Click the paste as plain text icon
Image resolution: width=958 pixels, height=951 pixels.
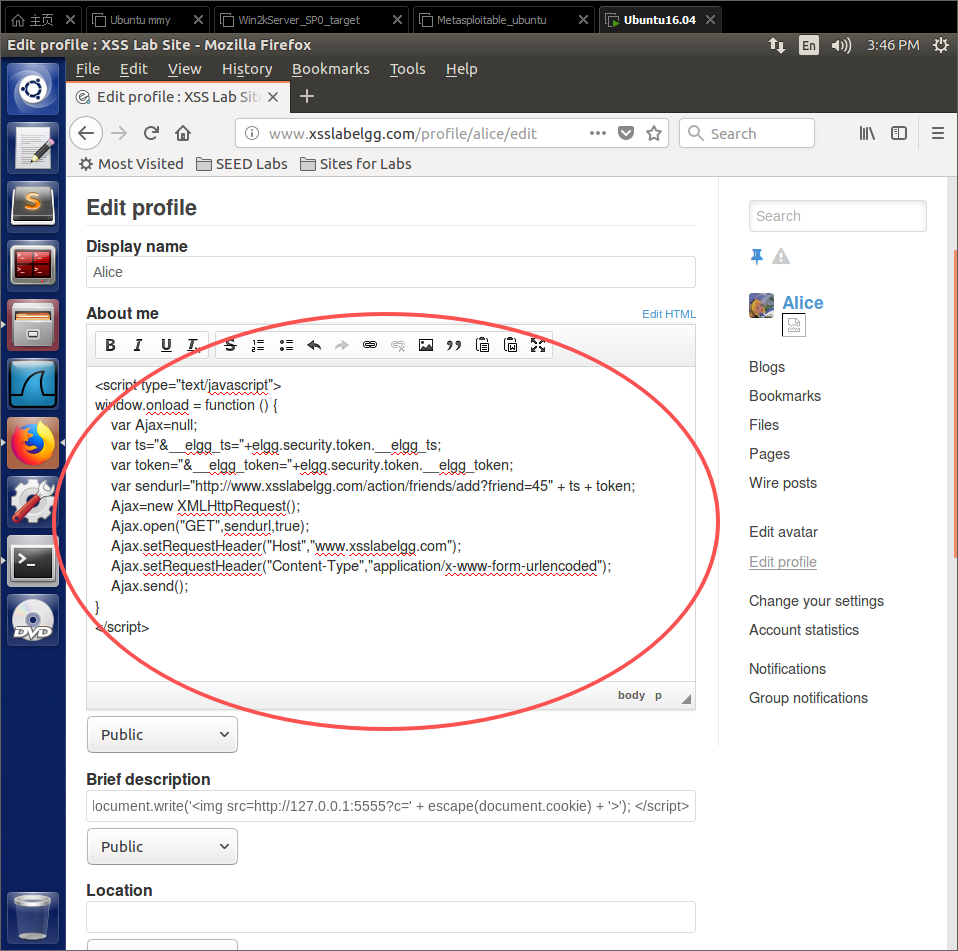coord(482,345)
